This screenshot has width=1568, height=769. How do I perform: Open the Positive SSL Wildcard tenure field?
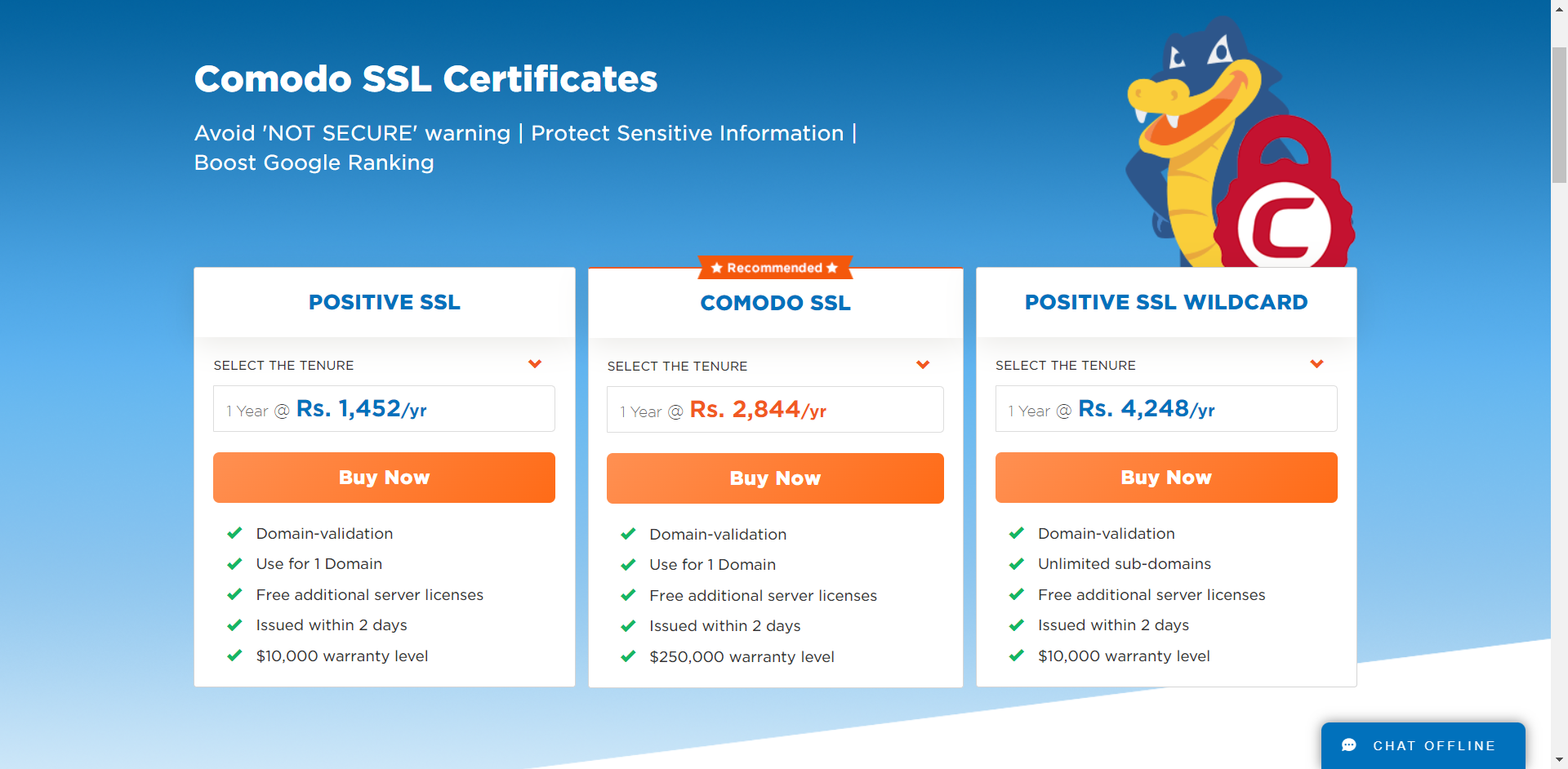click(x=1166, y=408)
